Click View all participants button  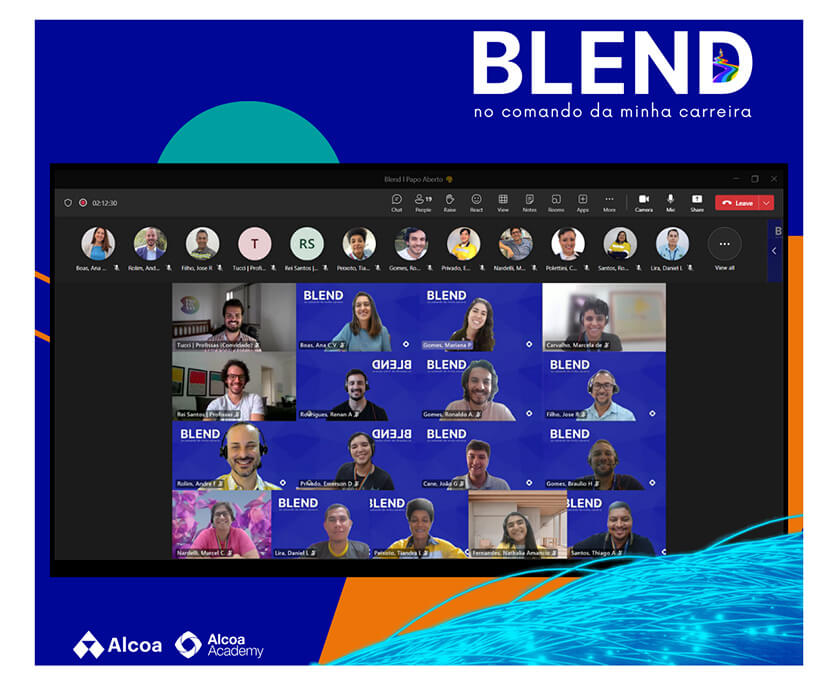click(725, 244)
